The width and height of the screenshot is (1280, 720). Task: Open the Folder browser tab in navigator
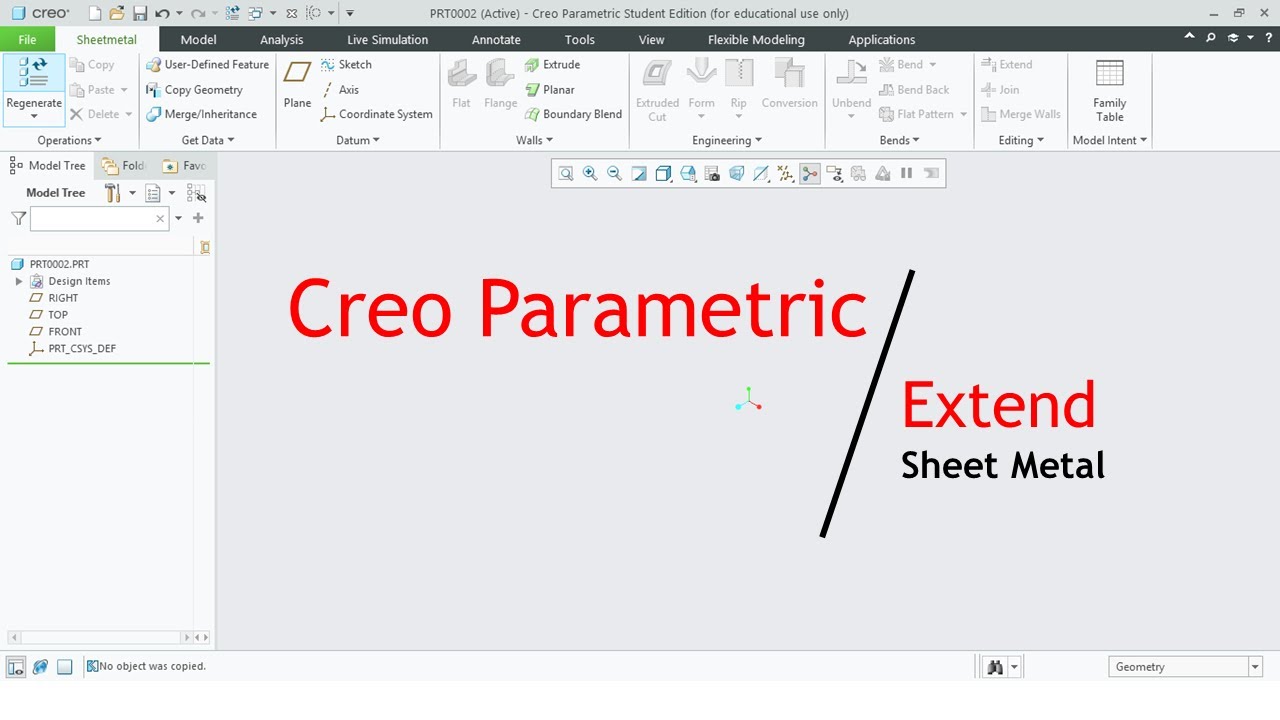tap(124, 165)
